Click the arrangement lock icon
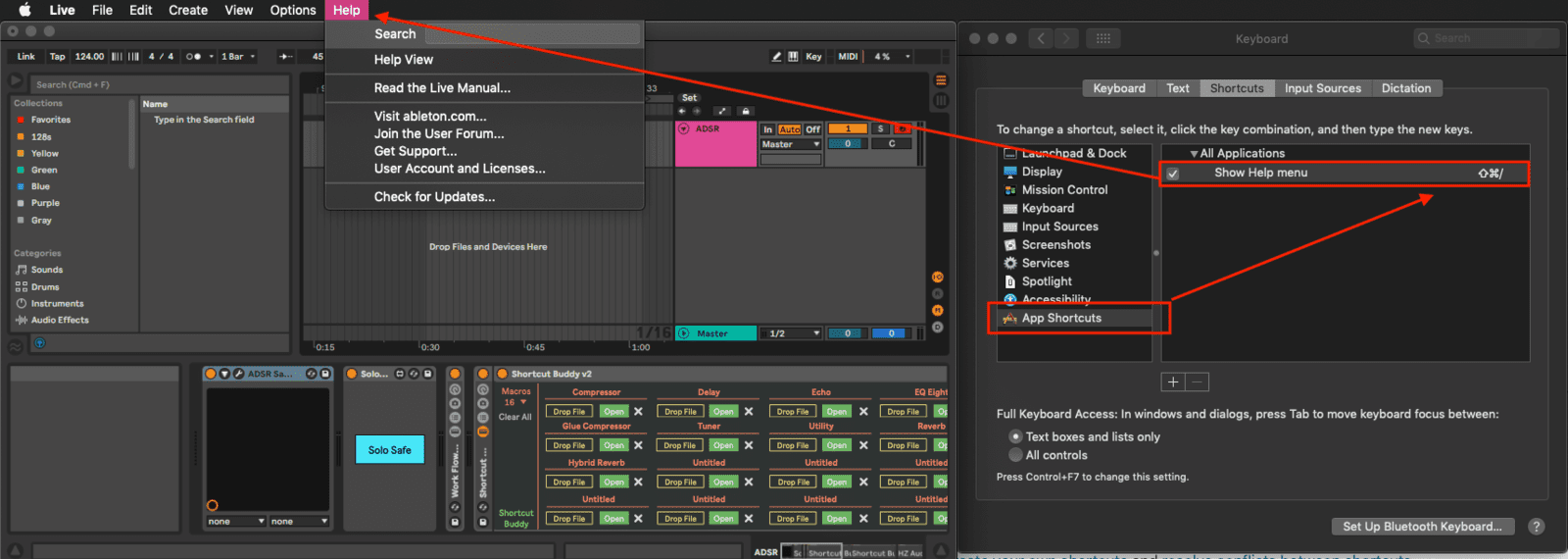Viewport: 1568px width, 559px height. click(746, 111)
